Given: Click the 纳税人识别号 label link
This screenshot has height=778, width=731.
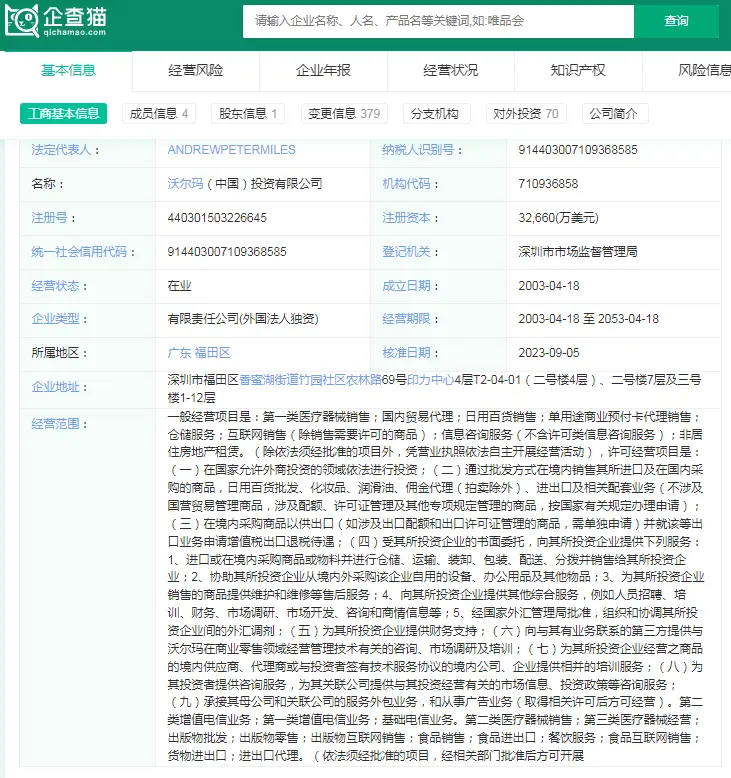Looking at the screenshot, I should 418,150.
